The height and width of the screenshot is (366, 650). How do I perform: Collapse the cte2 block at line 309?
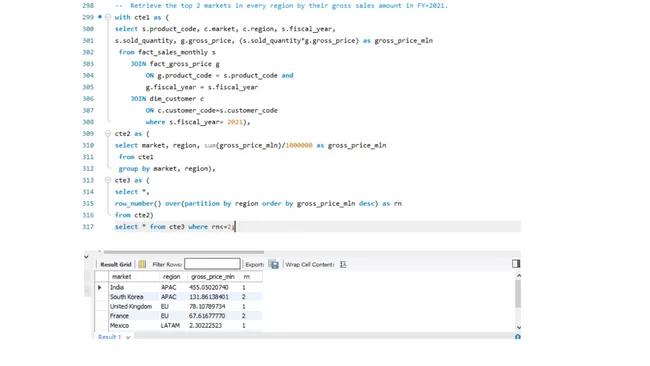[x=108, y=133]
